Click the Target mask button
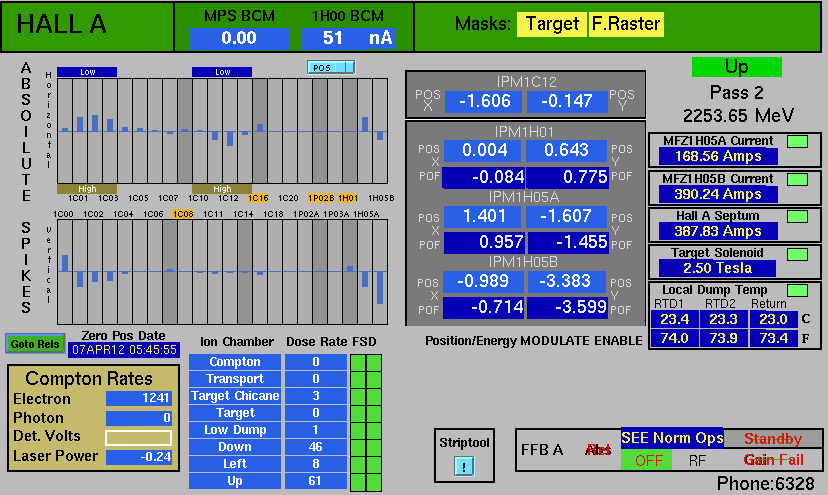The width and height of the screenshot is (828, 495). tap(552, 24)
